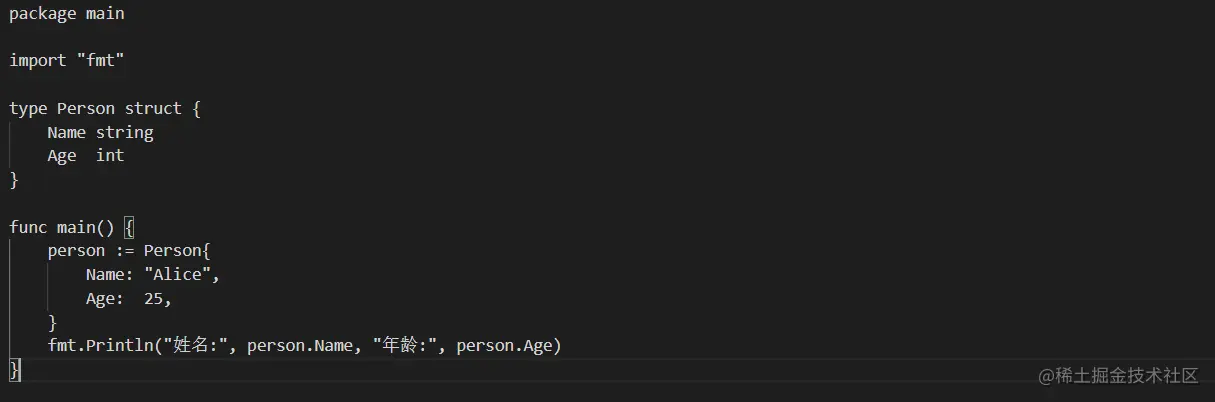Click the person variable before :=
Screen dimensions: 1215x402
point(76,251)
